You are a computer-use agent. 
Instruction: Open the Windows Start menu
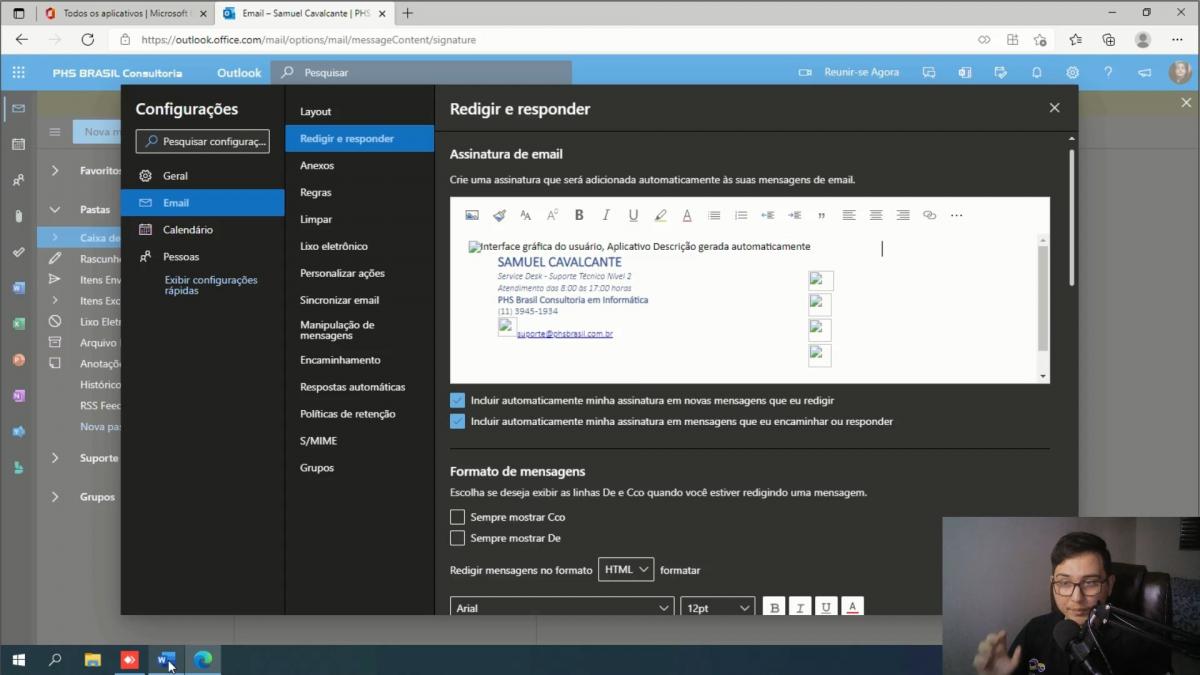18,660
